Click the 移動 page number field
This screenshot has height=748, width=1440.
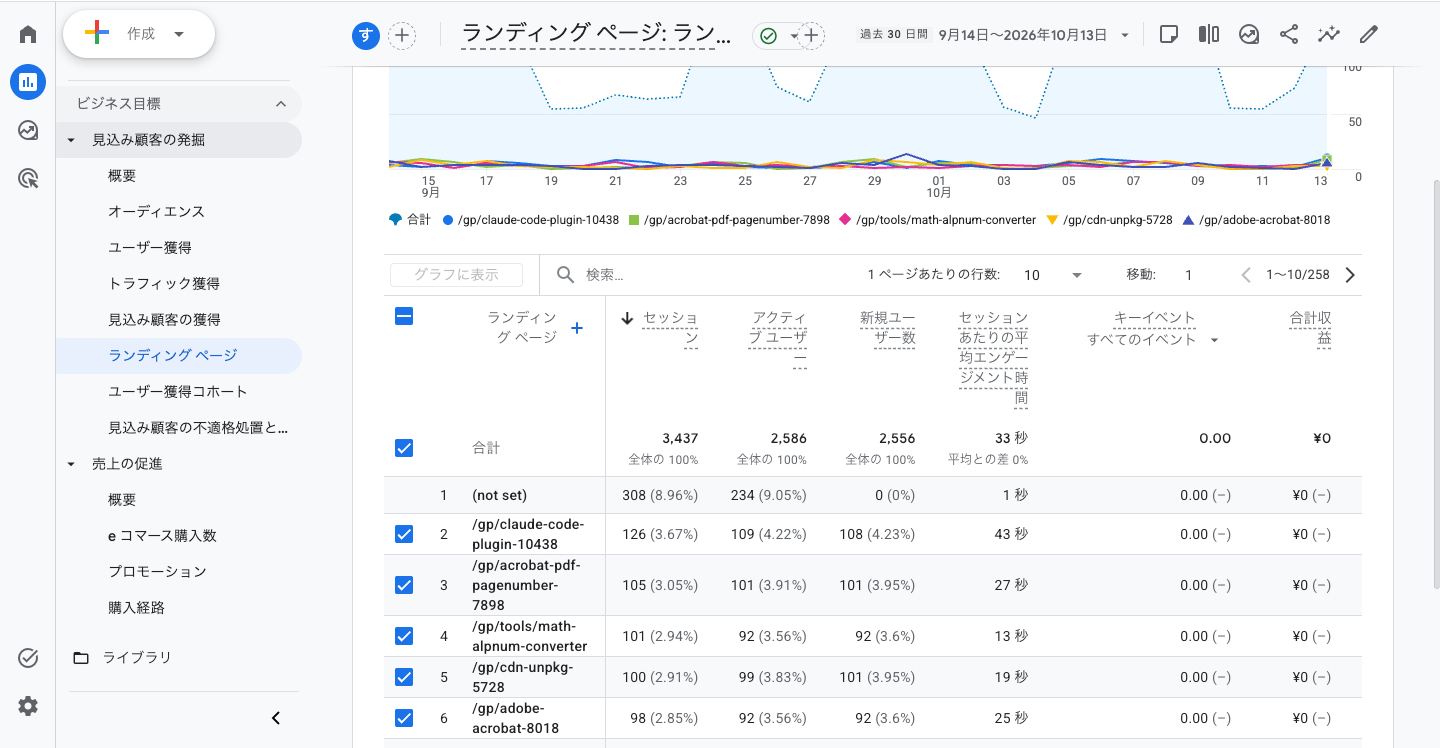pos(1189,275)
